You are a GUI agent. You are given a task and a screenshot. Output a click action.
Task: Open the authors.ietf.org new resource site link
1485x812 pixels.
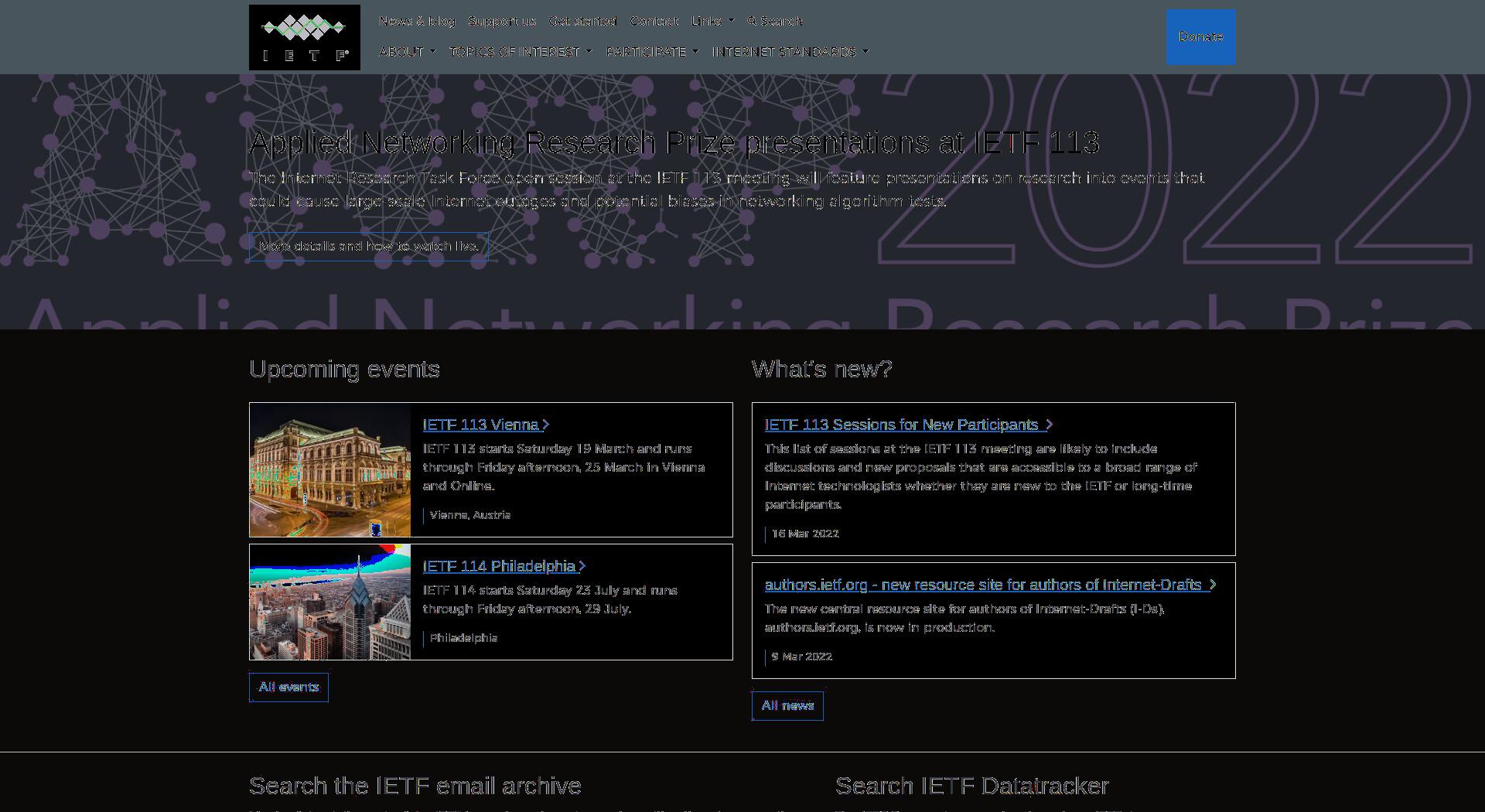point(991,585)
